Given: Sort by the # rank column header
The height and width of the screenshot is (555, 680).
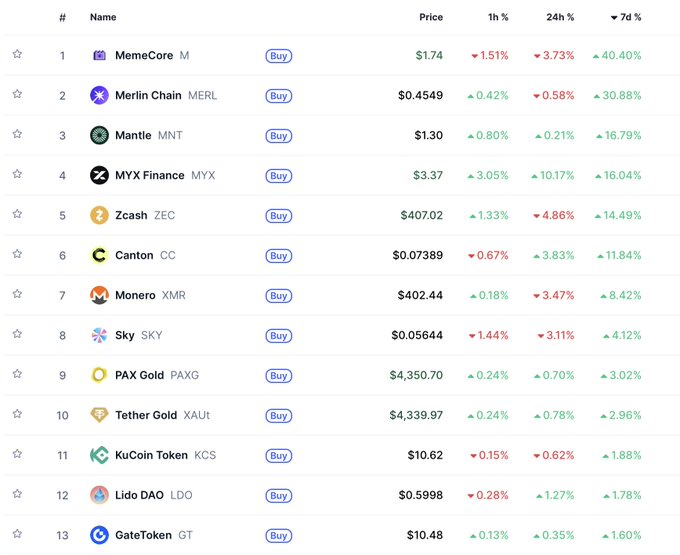Looking at the screenshot, I should pos(62,17).
